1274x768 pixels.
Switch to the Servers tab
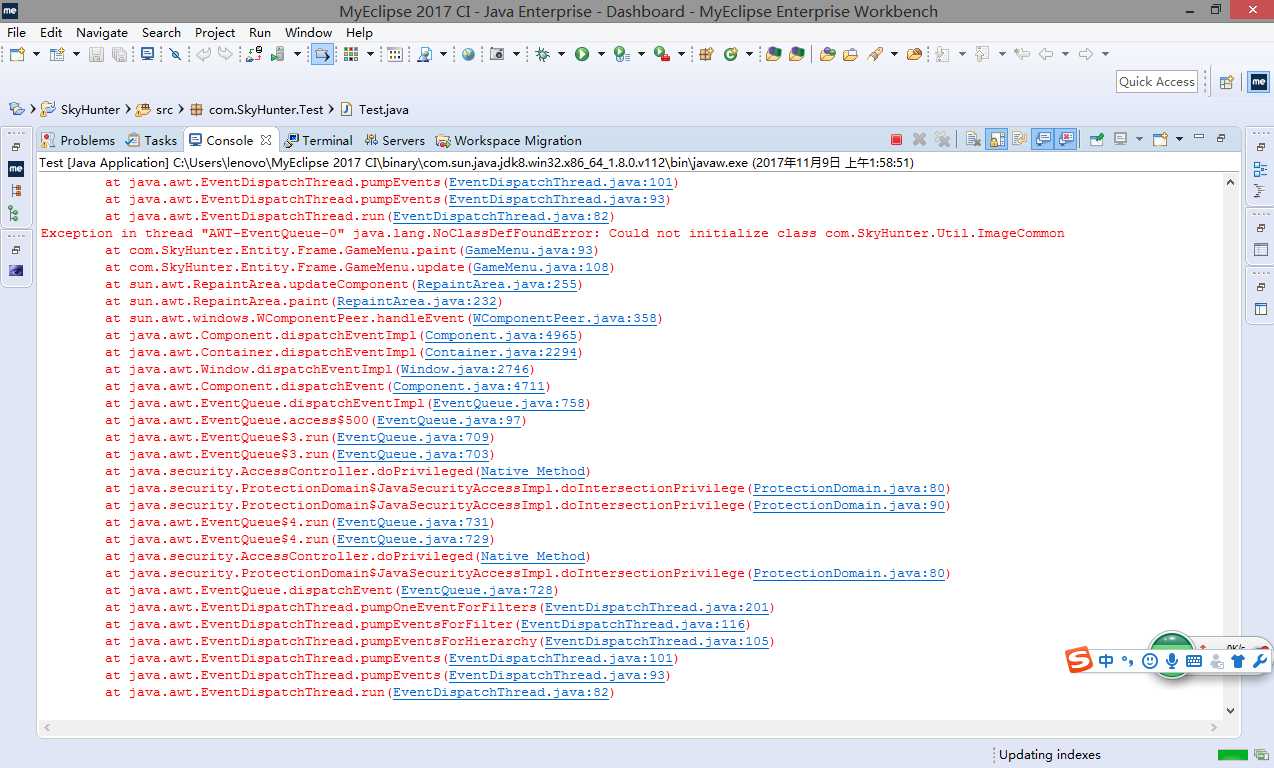(394, 140)
